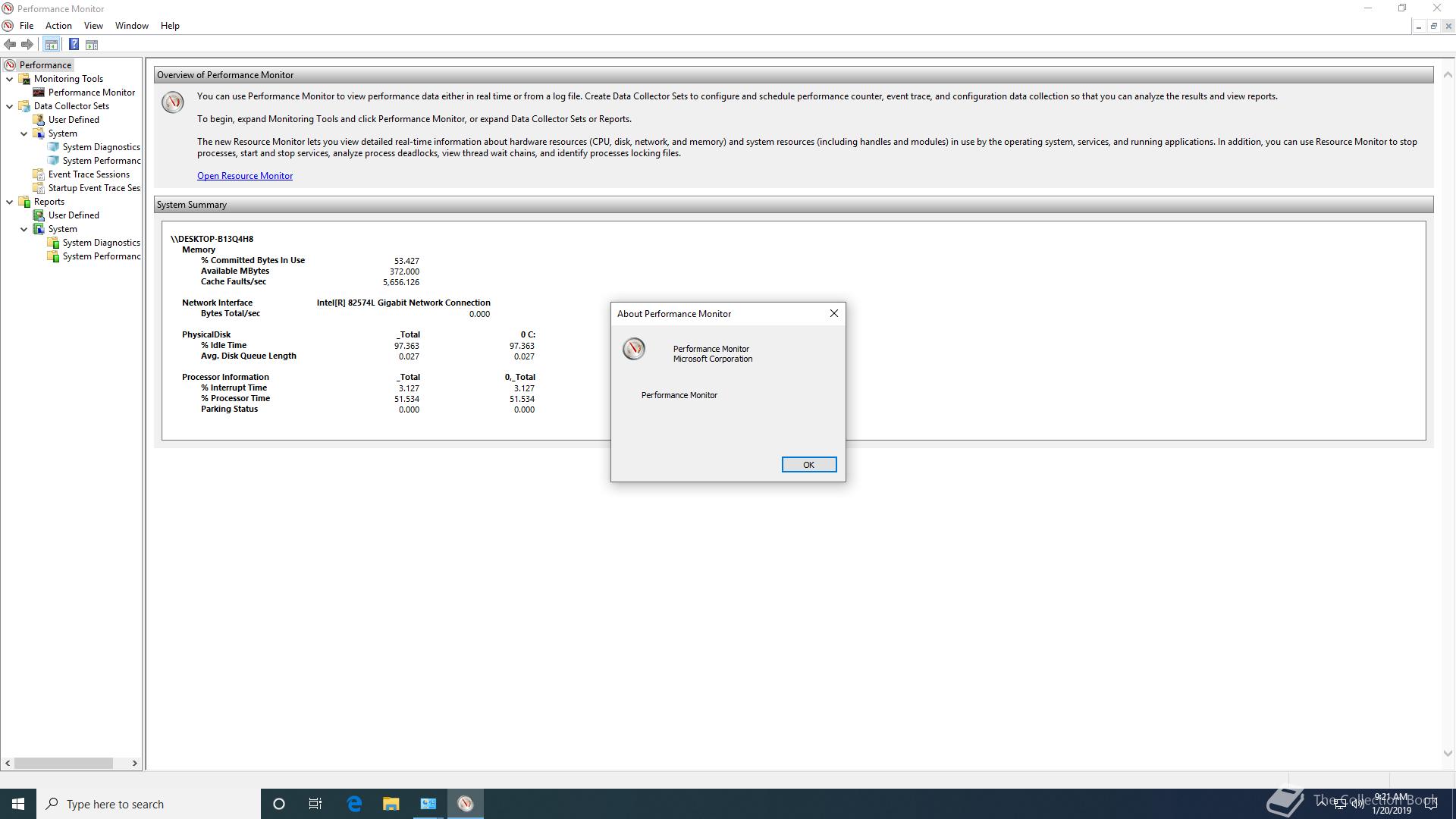Select Event Trace Sessions tree label
Screen dimensions: 1456x819
tap(89, 174)
